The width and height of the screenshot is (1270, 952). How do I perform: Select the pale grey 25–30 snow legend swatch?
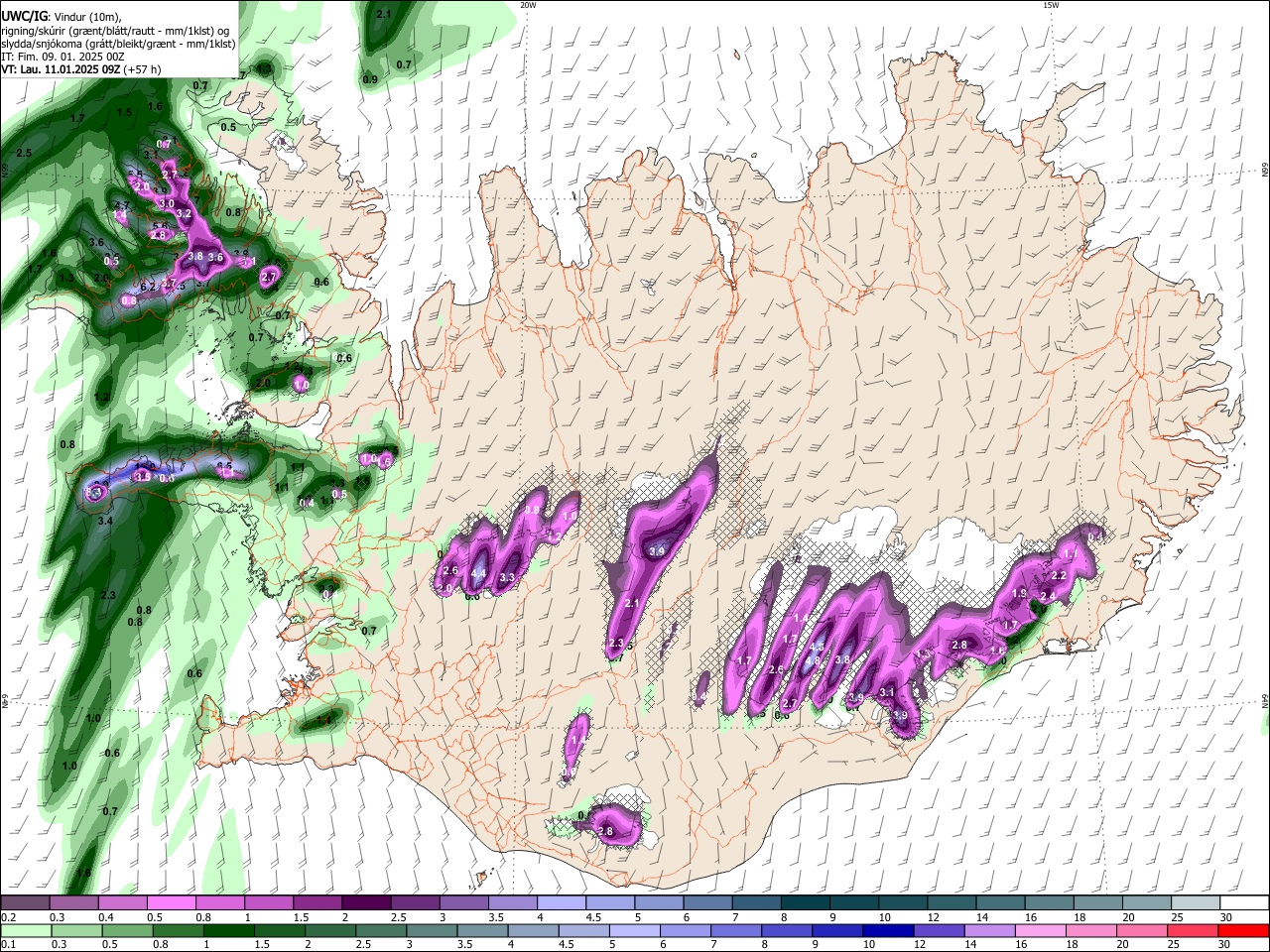[1196, 903]
